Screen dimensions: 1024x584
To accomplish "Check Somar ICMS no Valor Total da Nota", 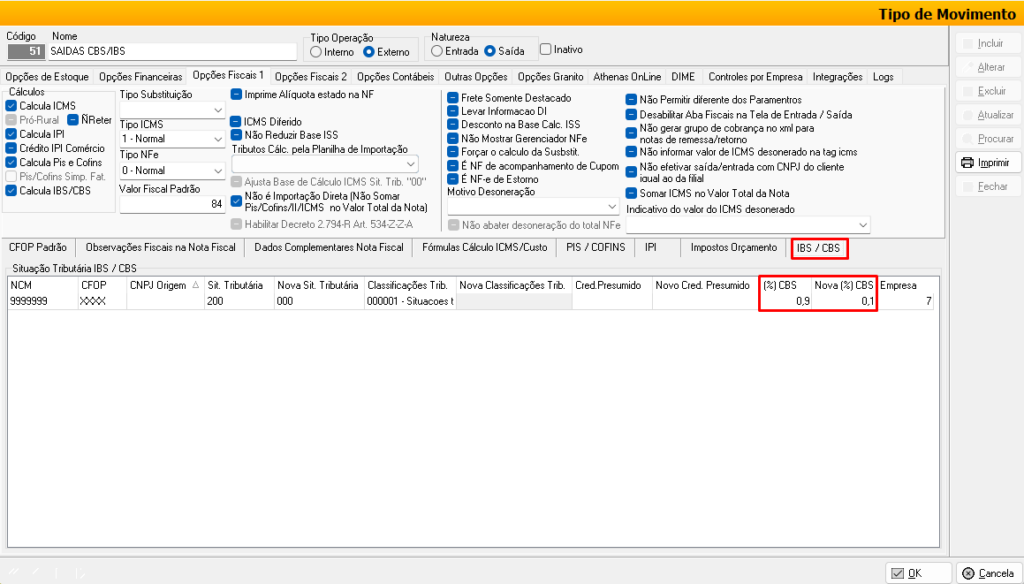I will click(x=631, y=192).
